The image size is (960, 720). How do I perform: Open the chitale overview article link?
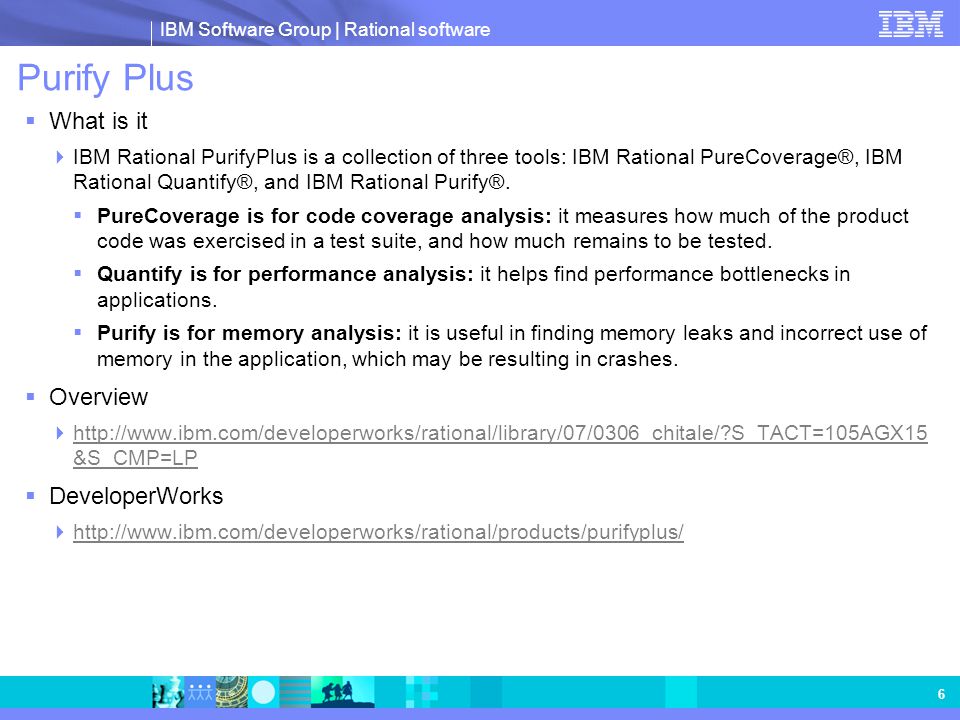coord(500,445)
